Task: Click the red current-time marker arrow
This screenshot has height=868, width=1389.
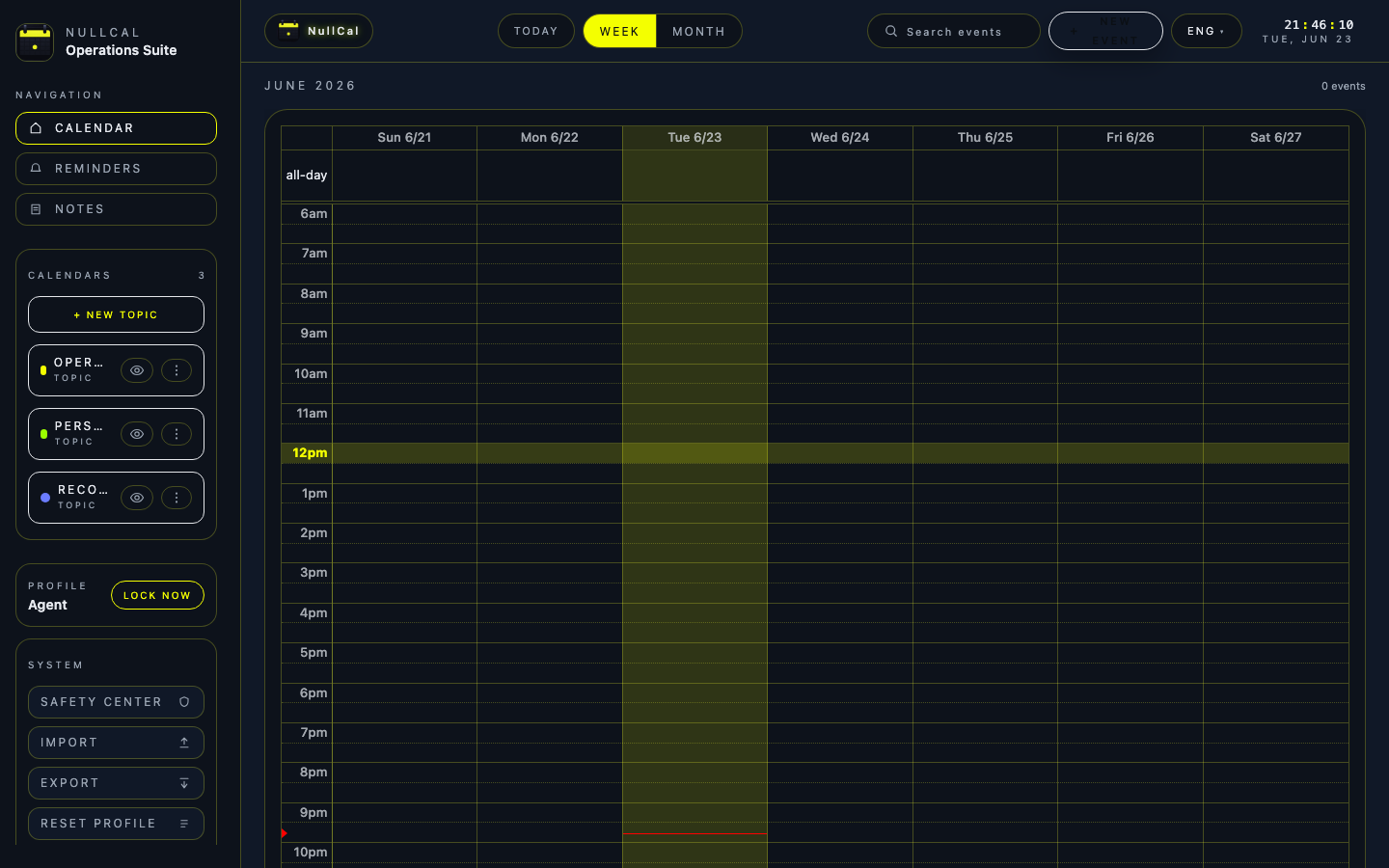Action: 285,833
